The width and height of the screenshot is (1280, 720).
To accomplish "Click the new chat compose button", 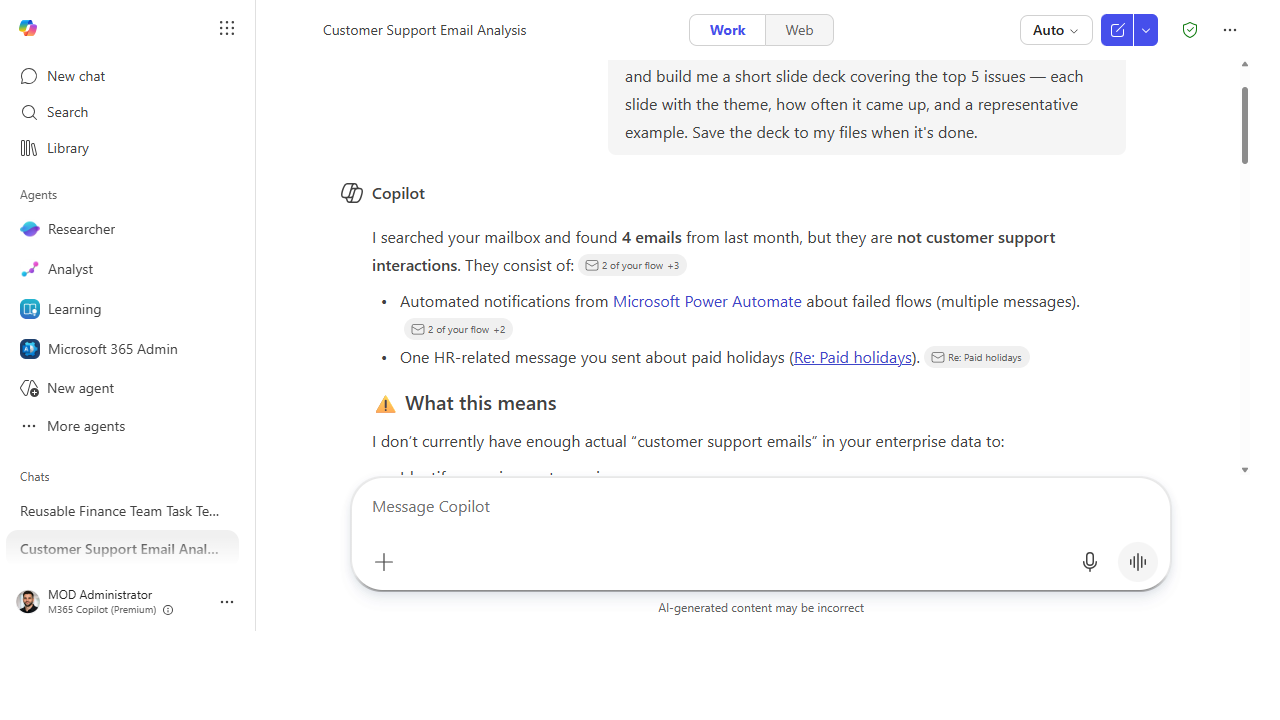I will pos(1117,30).
